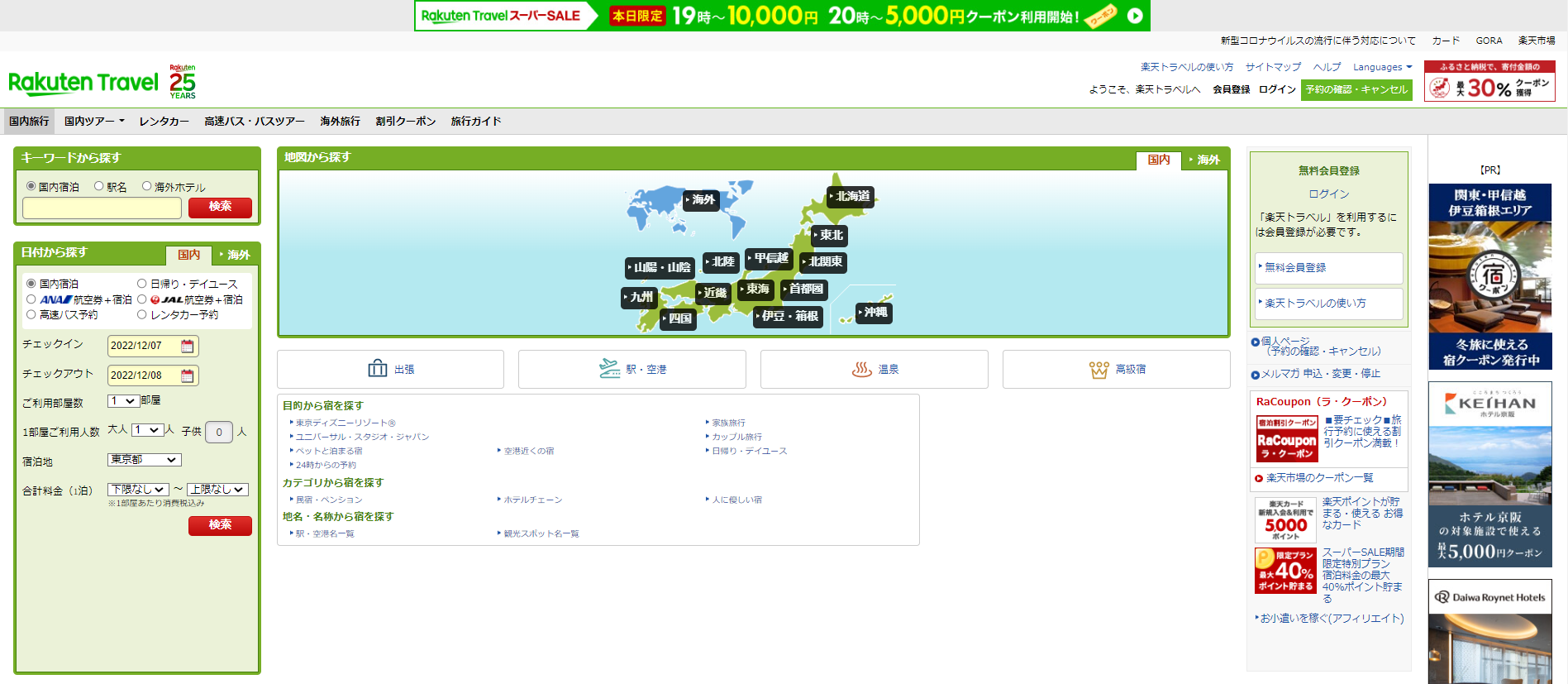Open the furusato tax 30% coupon banner
The width and height of the screenshot is (1568, 684).
point(1489,81)
